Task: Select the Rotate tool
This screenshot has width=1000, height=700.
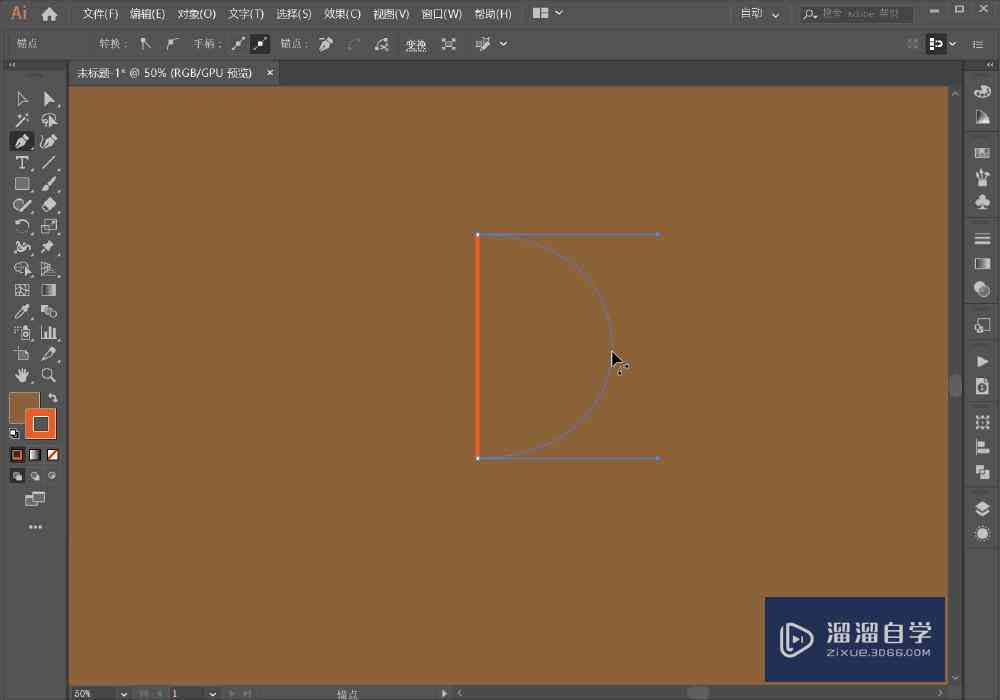Action: 22,226
